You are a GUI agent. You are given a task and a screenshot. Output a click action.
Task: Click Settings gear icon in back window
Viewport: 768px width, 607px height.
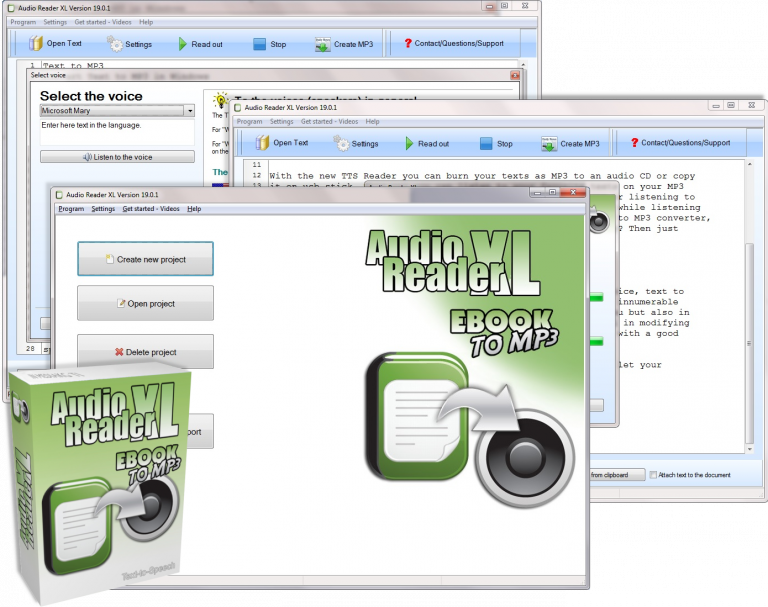tap(115, 44)
